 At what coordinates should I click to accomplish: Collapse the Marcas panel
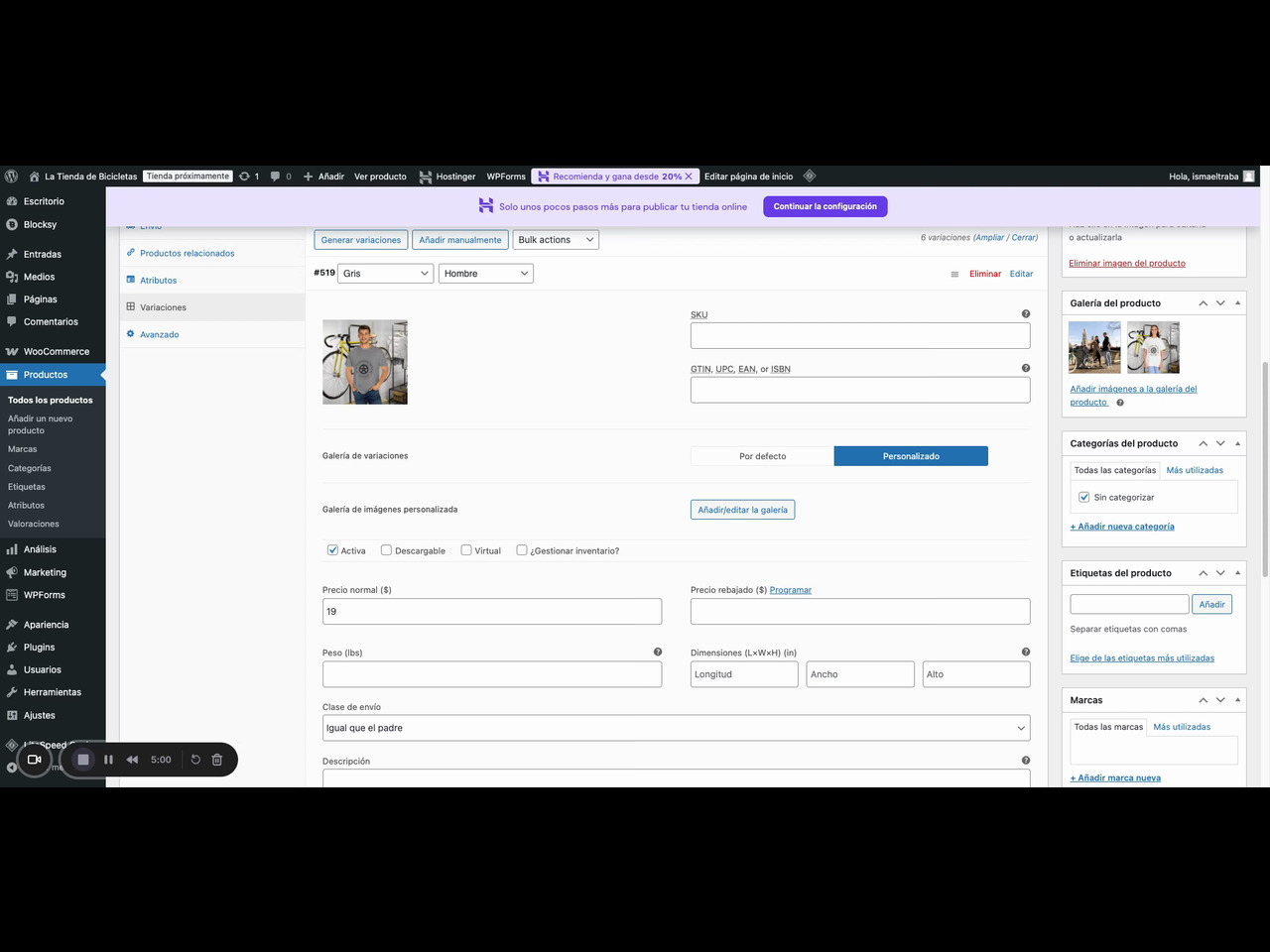pyautogui.click(x=1238, y=699)
